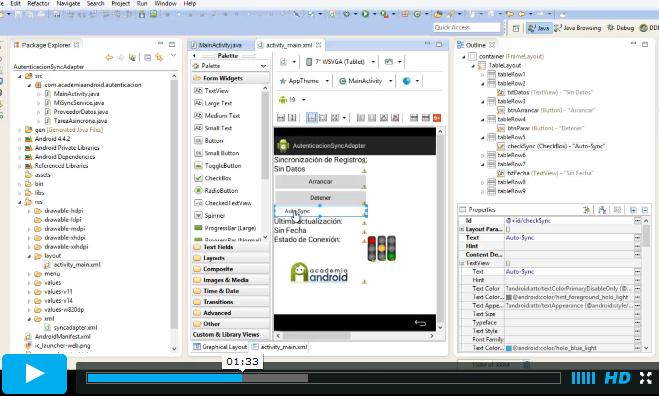
Task: Expand the Composite palette category
Action: click(230, 269)
